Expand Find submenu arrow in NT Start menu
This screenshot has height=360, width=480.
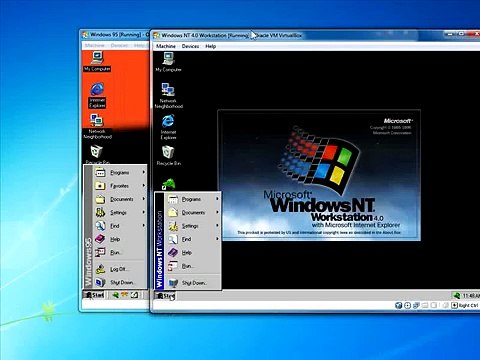click(217, 239)
